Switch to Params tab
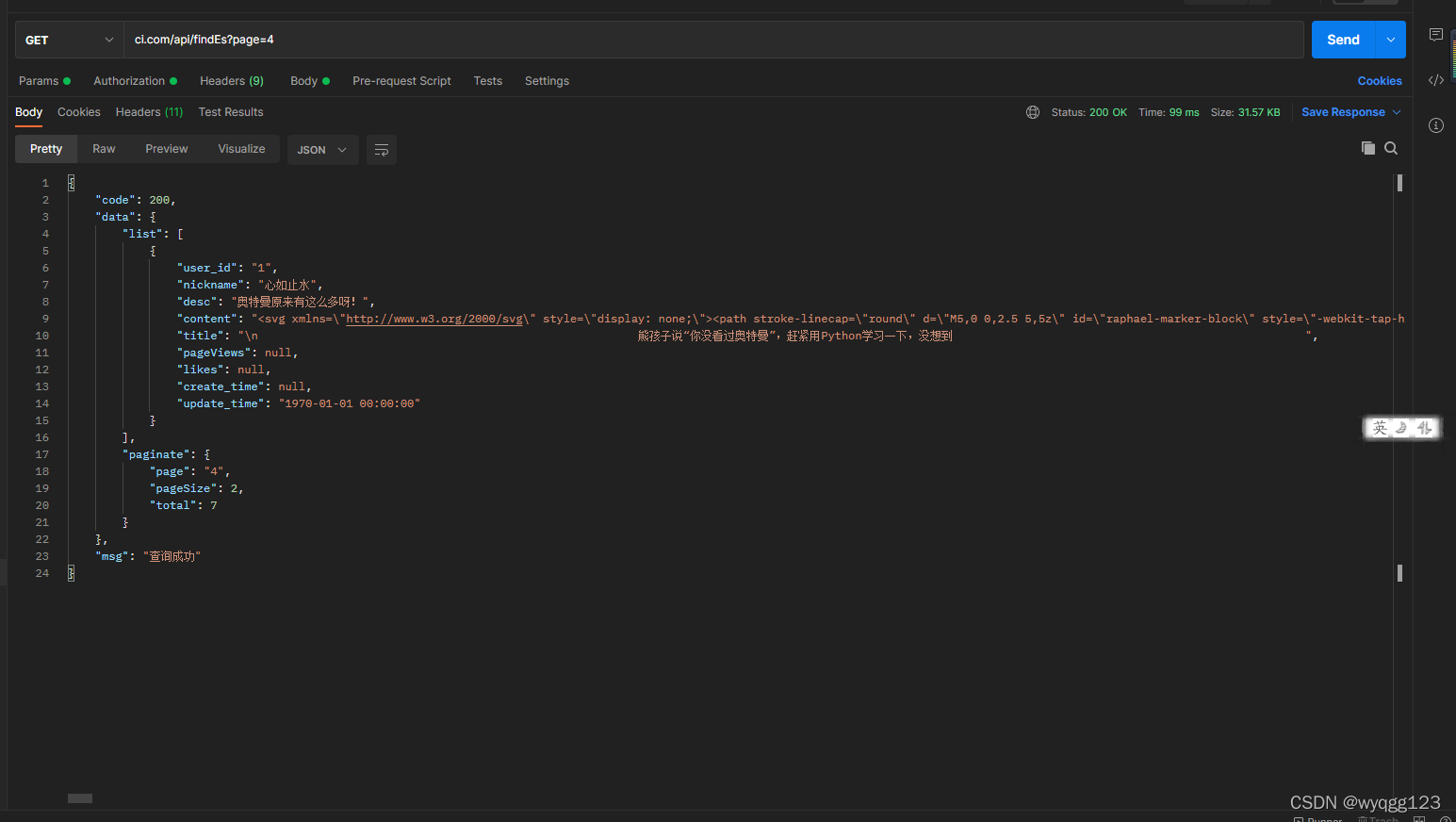 click(x=44, y=81)
